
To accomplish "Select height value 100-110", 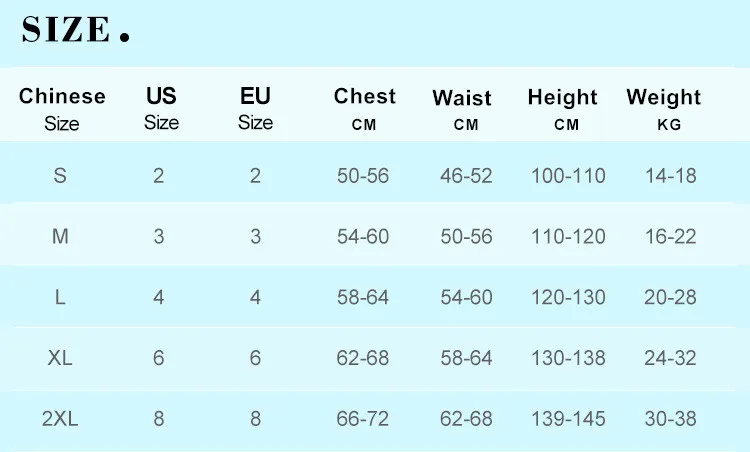I will pos(568,176).
